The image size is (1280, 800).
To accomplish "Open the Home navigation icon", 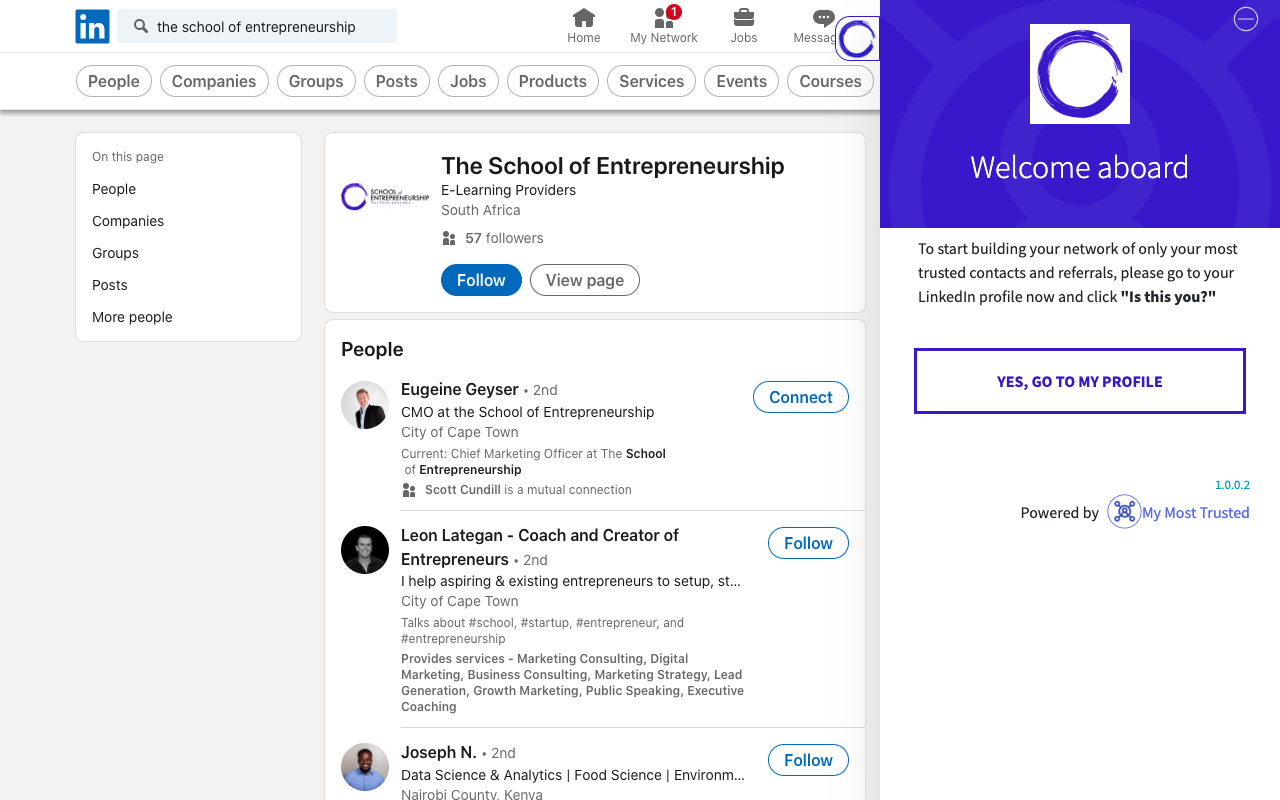I will tap(584, 18).
